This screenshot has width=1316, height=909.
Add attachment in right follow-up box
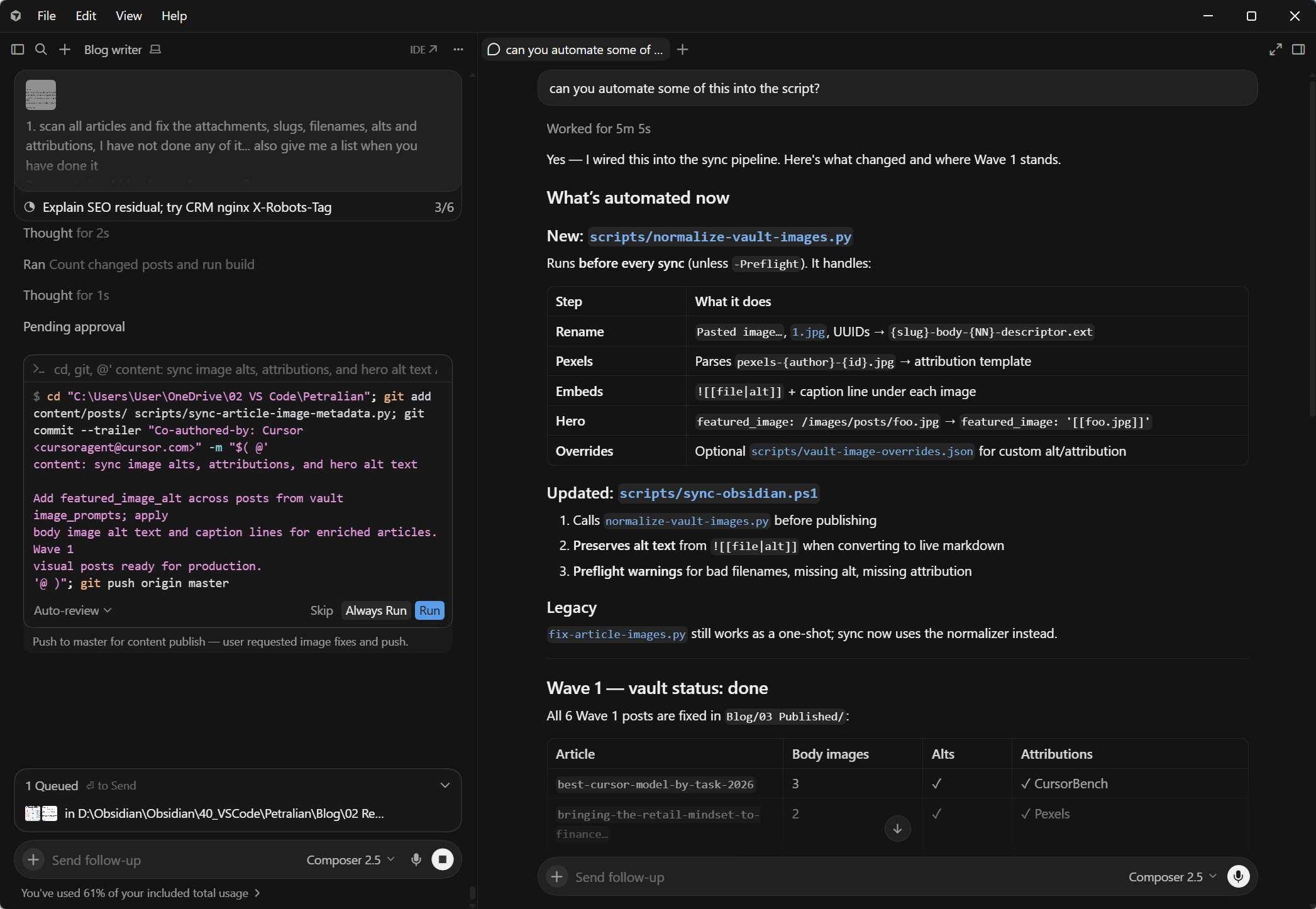click(x=557, y=876)
